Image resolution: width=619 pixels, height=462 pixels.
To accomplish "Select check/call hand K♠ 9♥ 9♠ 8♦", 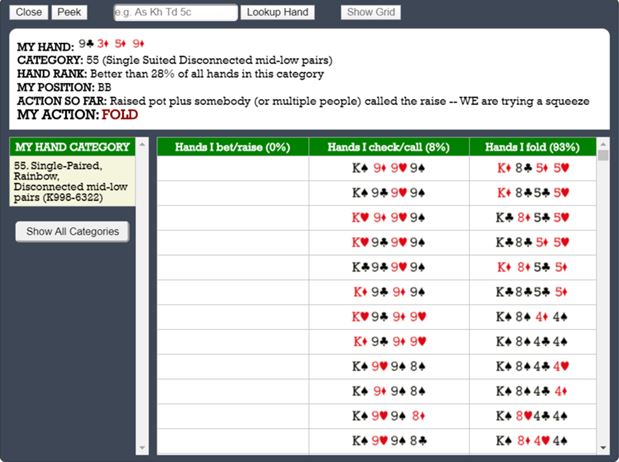I will coord(389,416).
